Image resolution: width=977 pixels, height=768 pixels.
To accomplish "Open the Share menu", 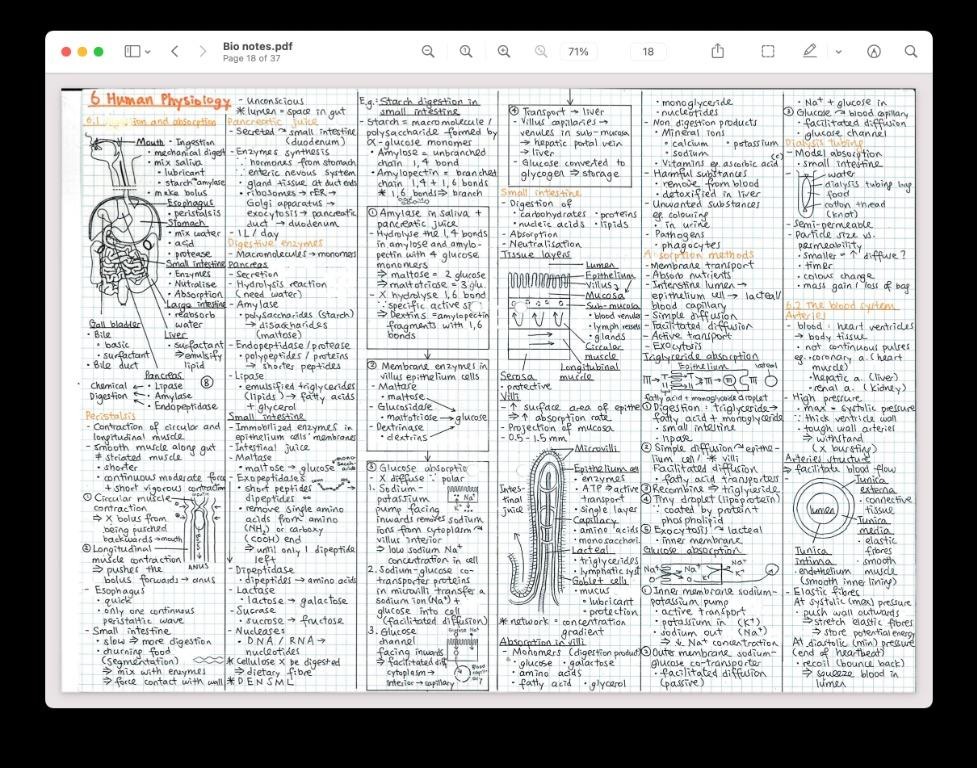I will click(x=719, y=51).
